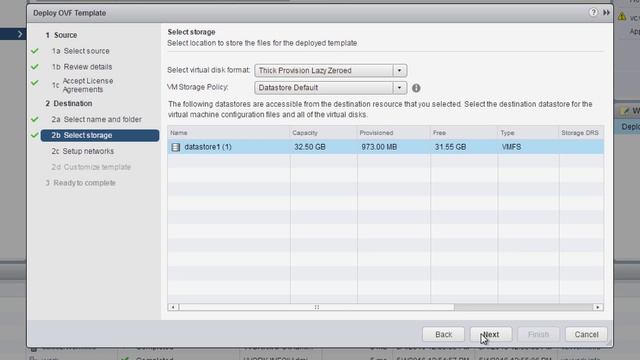Click the Cancel button
This screenshot has height=360, width=640.
(x=586, y=334)
